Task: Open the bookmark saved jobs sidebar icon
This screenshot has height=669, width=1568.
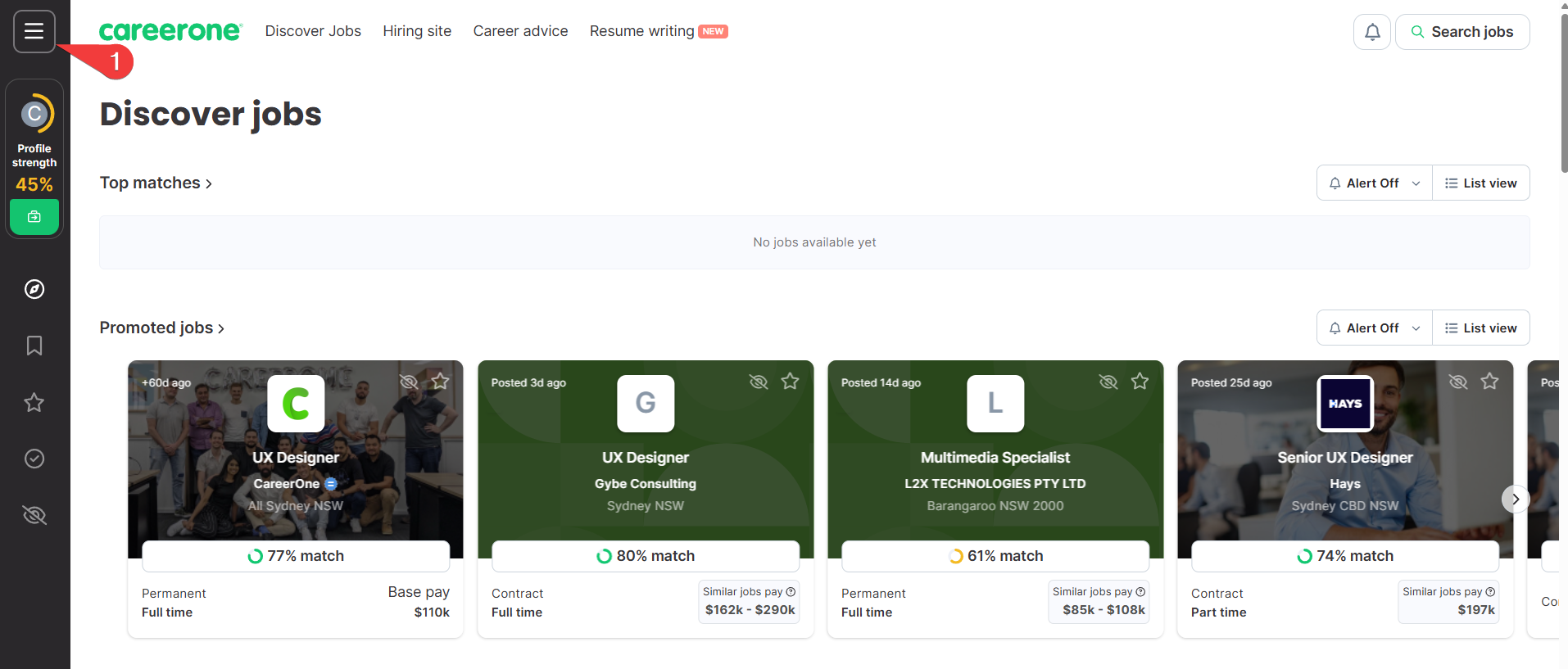Action: point(34,346)
